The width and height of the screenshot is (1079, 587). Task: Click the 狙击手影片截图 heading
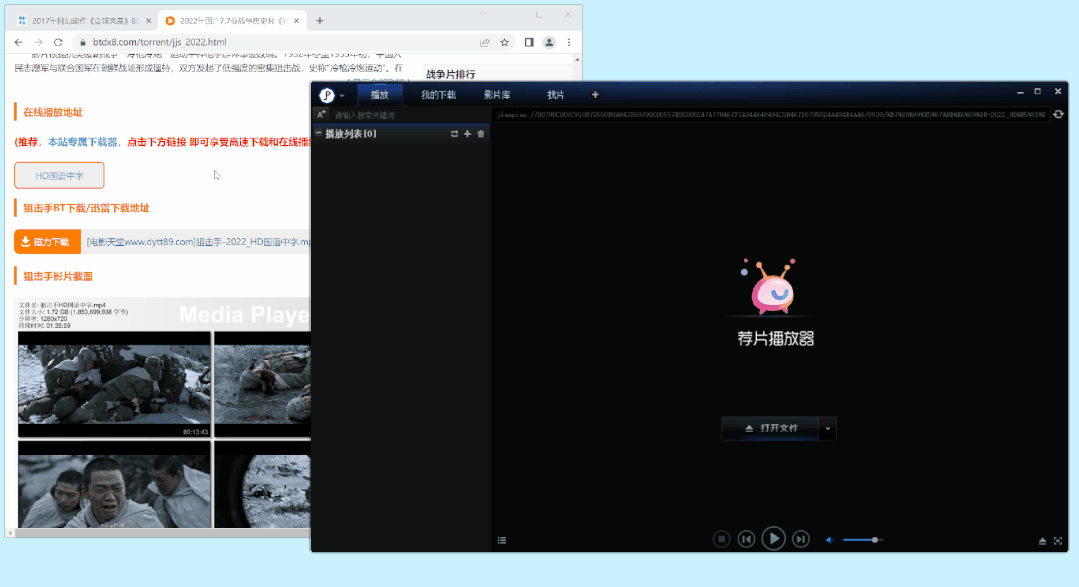pos(58,276)
